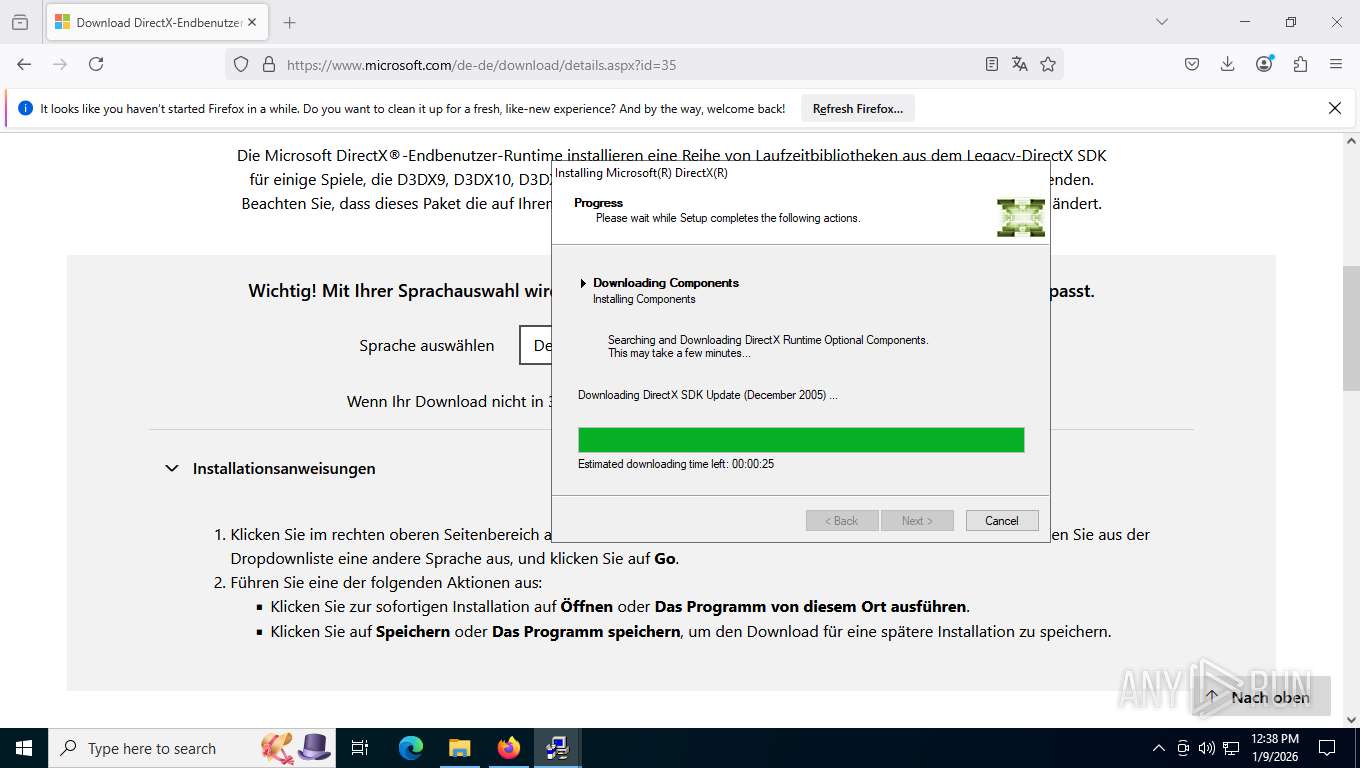Screen dimensions: 1360x768
Task: Click the Cancel button in DirectX setup
Action: coord(1002,521)
